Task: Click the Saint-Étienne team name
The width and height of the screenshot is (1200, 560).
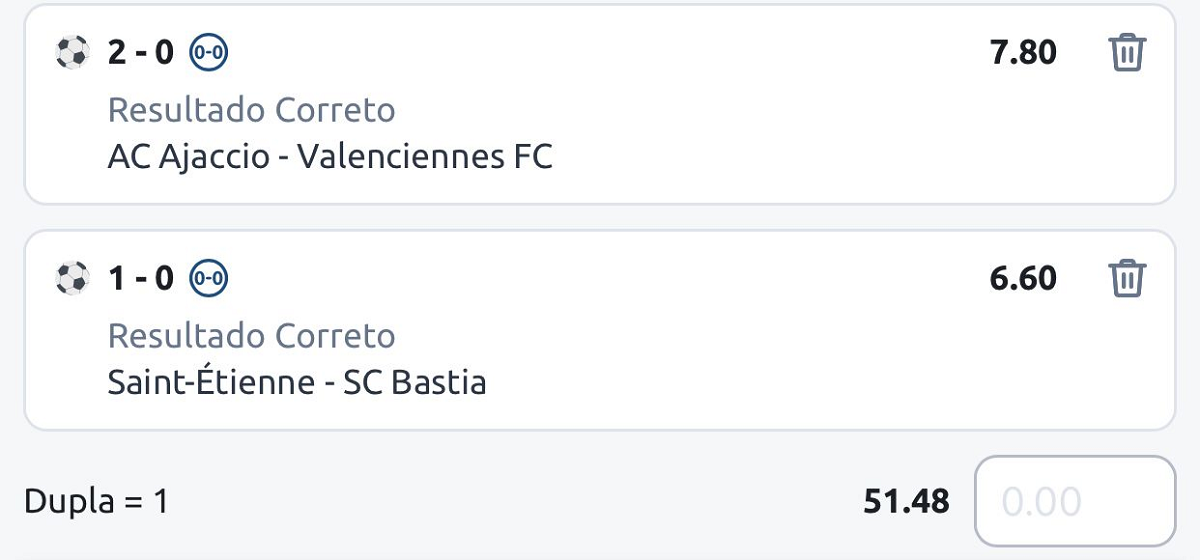Action: tap(211, 383)
